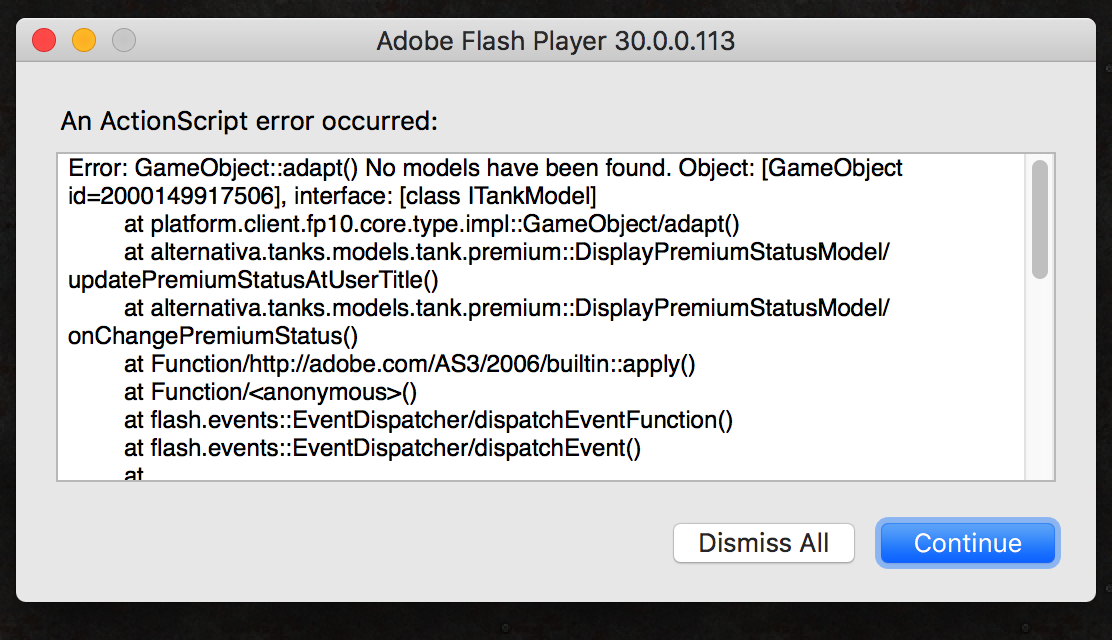Click the "An ActionScript error occurred:" label
1112x640 pixels.
[250, 122]
